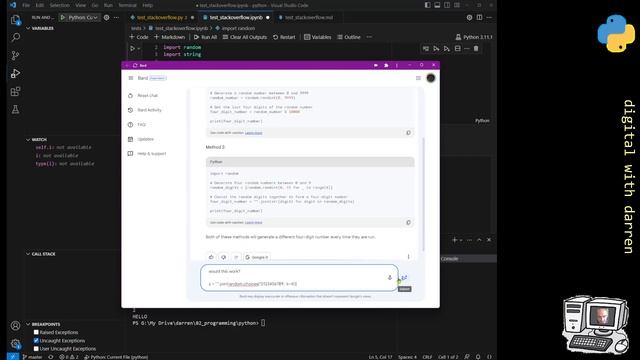Open Updates in the Bard sidebar
The image size is (640, 360).
(x=141, y=139)
